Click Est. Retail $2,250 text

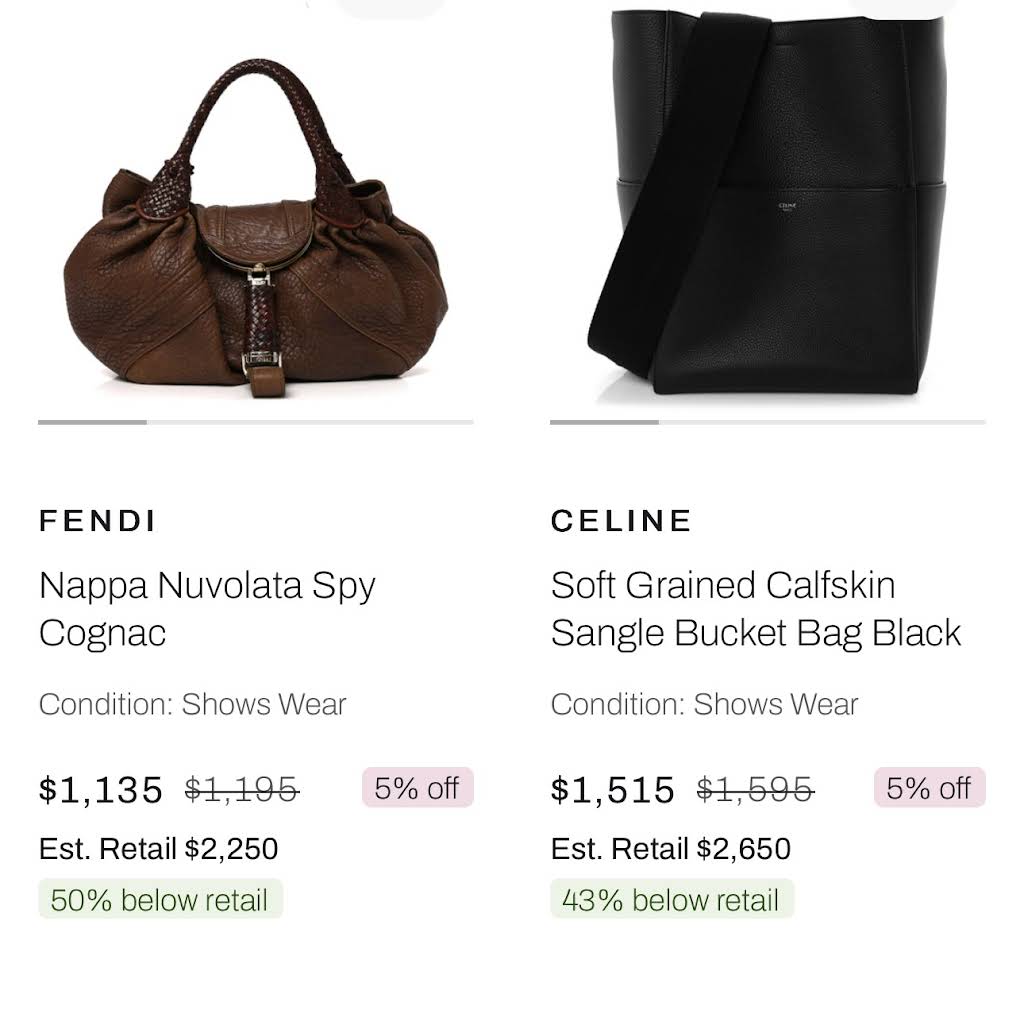click(159, 849)
